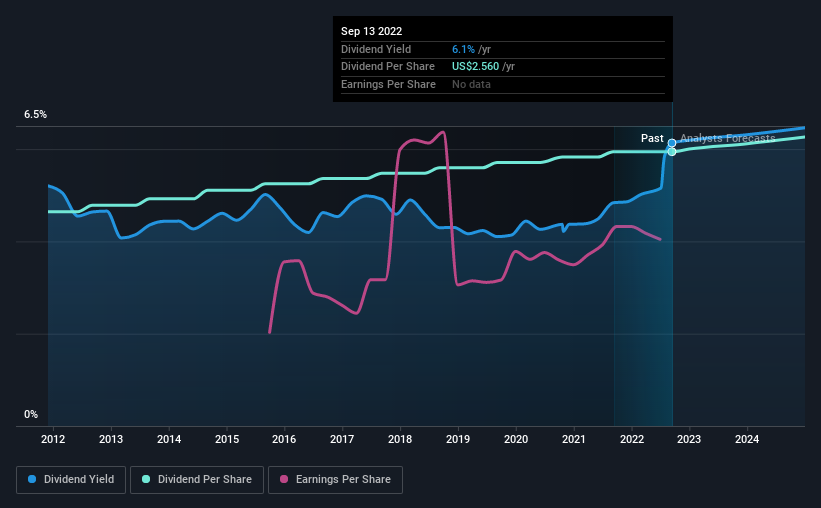Screen dimensions: 821x508
Task: Click the 0% y-axis label
Action: coord(31,414)
